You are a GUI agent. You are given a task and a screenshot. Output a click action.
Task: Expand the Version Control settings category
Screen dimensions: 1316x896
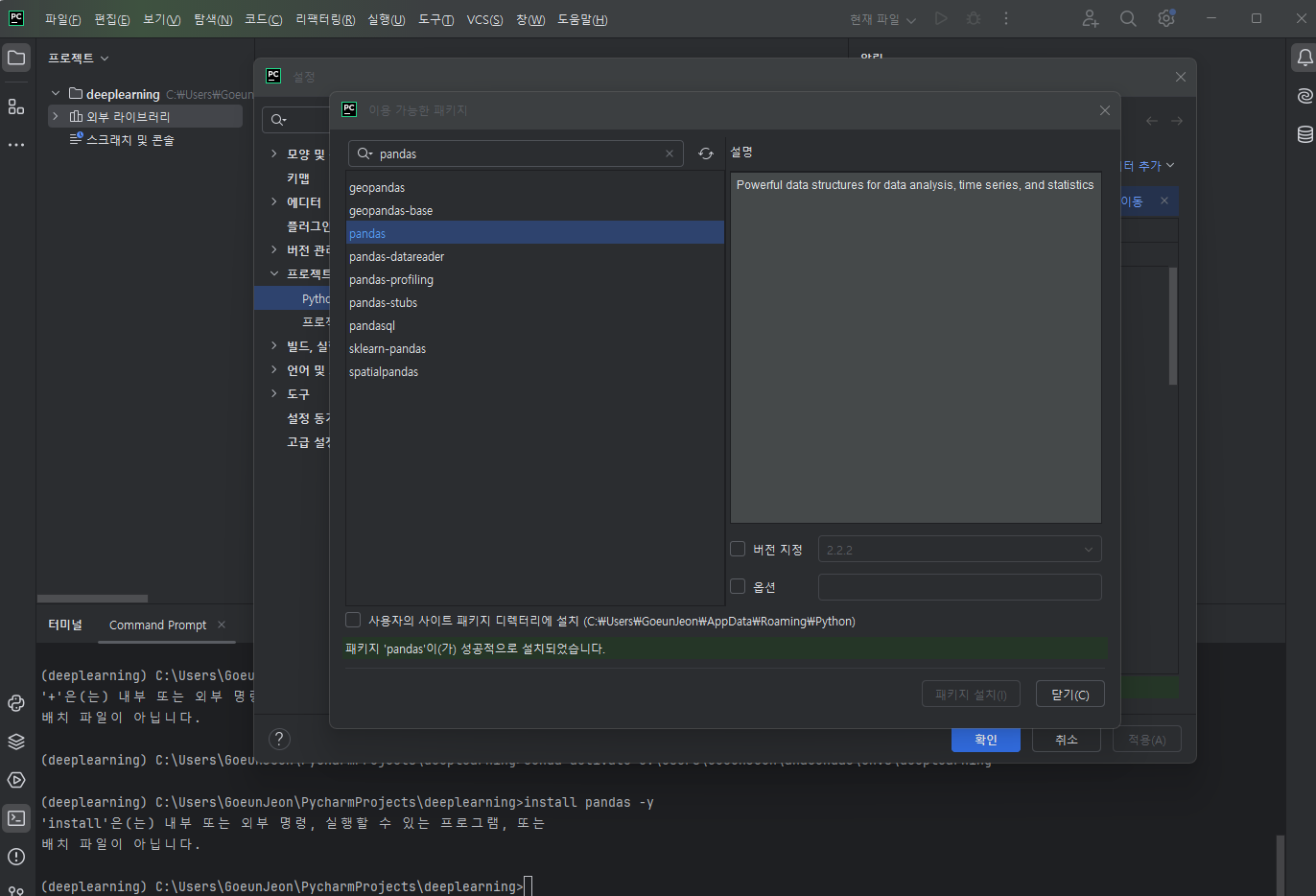click(x=274, y=249)
